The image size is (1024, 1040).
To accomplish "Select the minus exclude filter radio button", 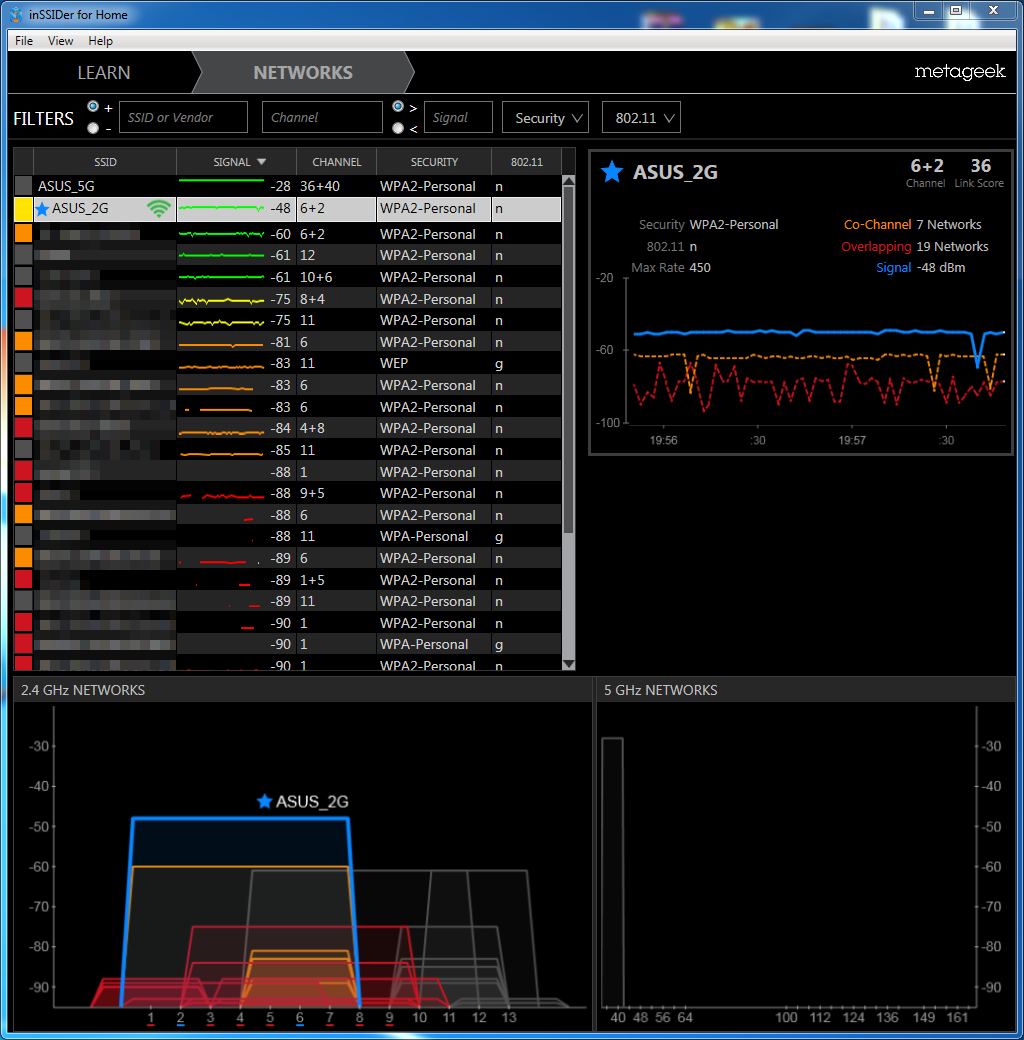I will tap(93, 128).
